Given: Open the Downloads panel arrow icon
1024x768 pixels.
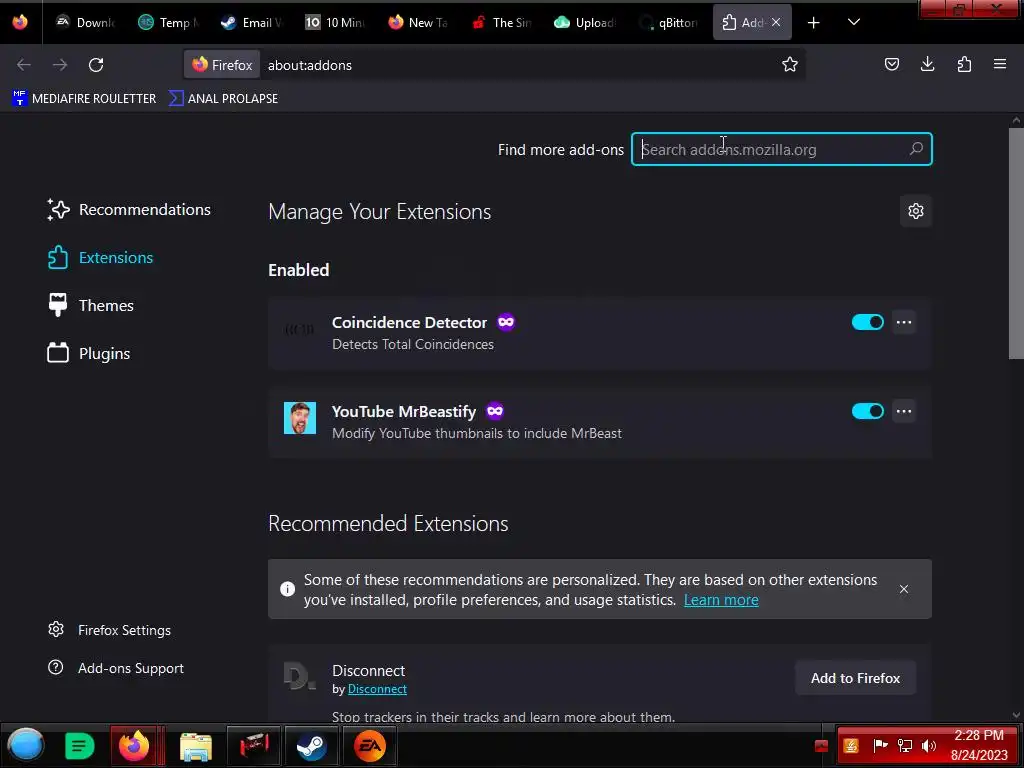Looking at the screenshot, I should 927,64.
